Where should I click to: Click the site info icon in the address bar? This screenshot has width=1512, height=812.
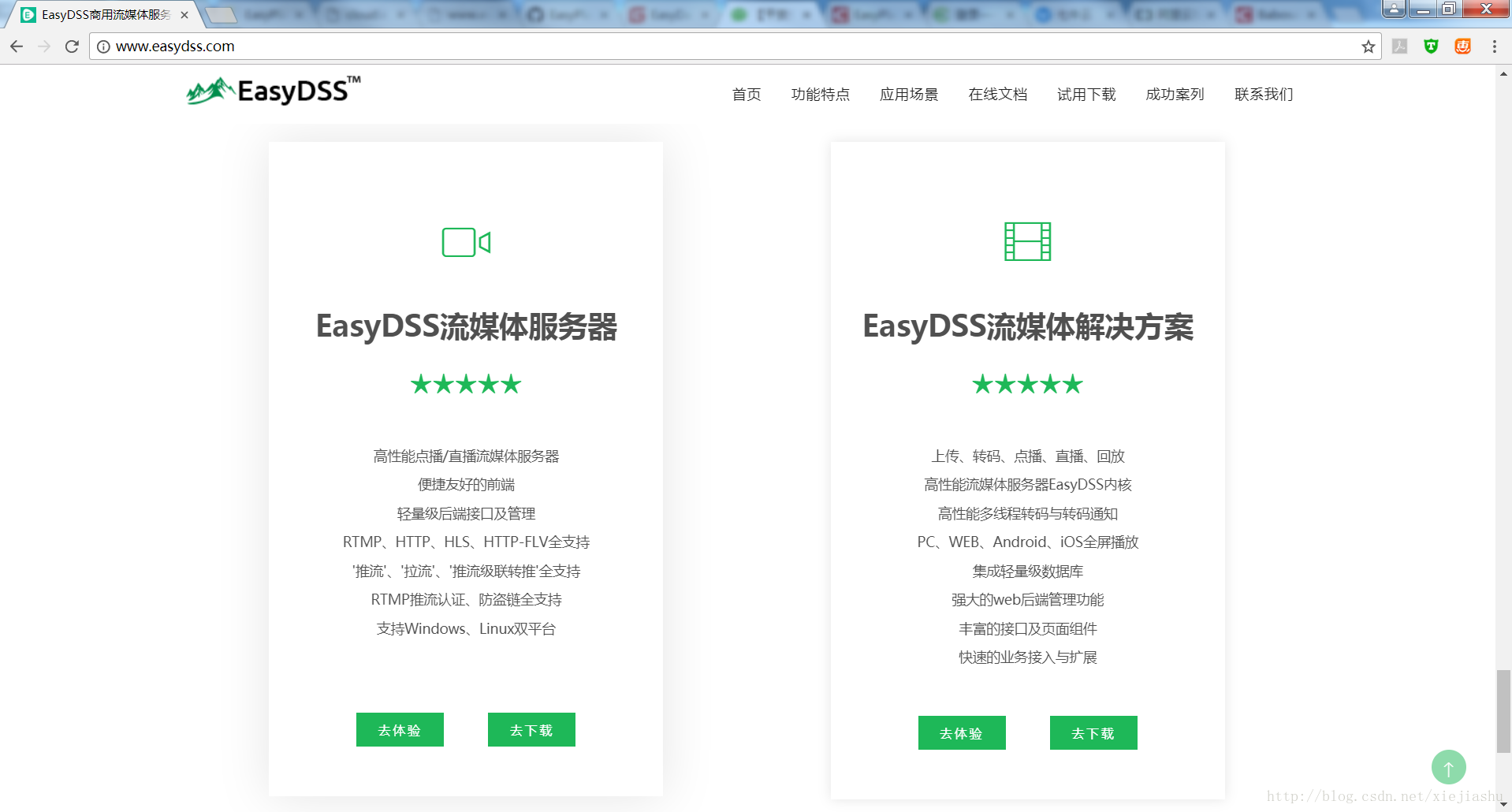[x=103, y=47]
